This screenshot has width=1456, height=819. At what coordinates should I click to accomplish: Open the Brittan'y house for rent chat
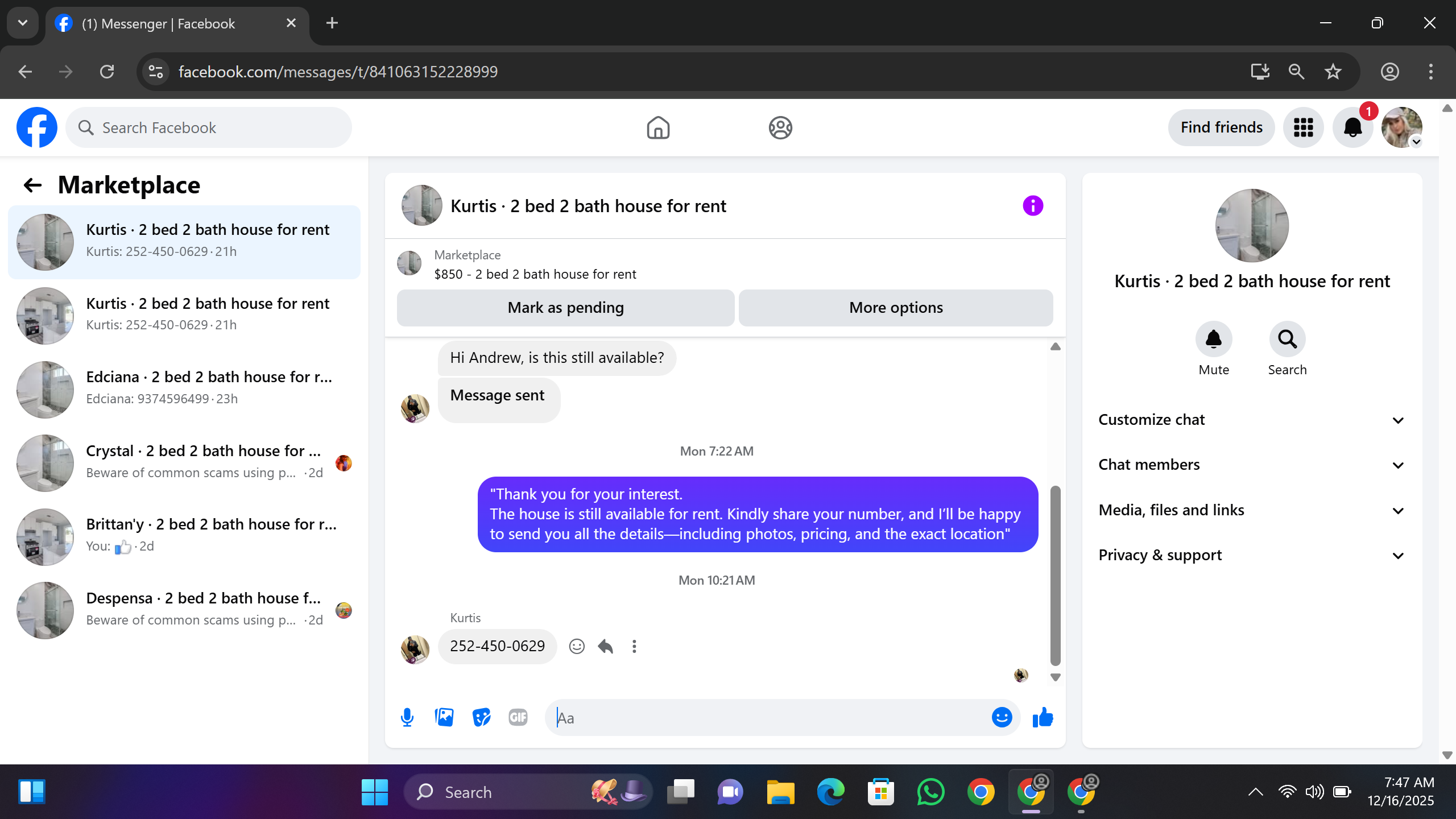184,537
